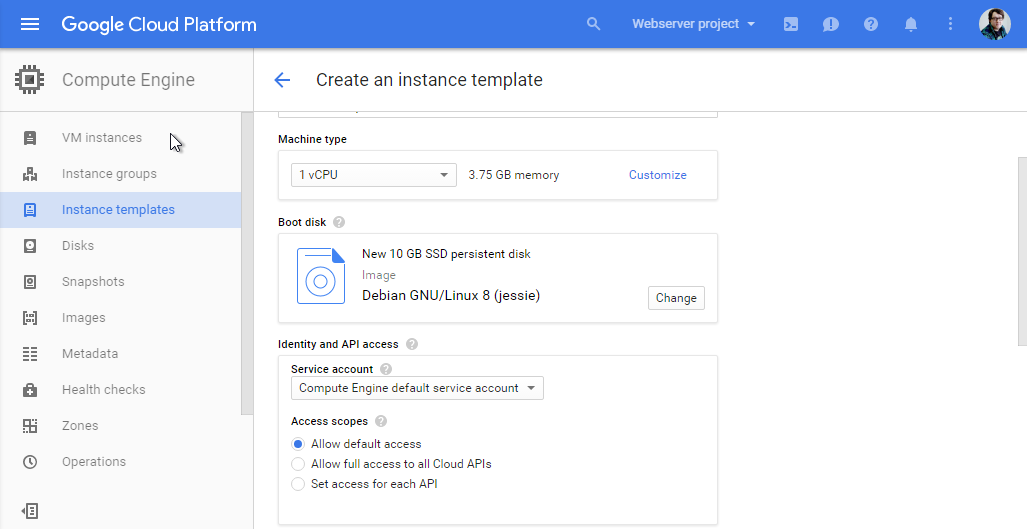Open the 1 vCPU machine type dropdown

tap(373, 175)
